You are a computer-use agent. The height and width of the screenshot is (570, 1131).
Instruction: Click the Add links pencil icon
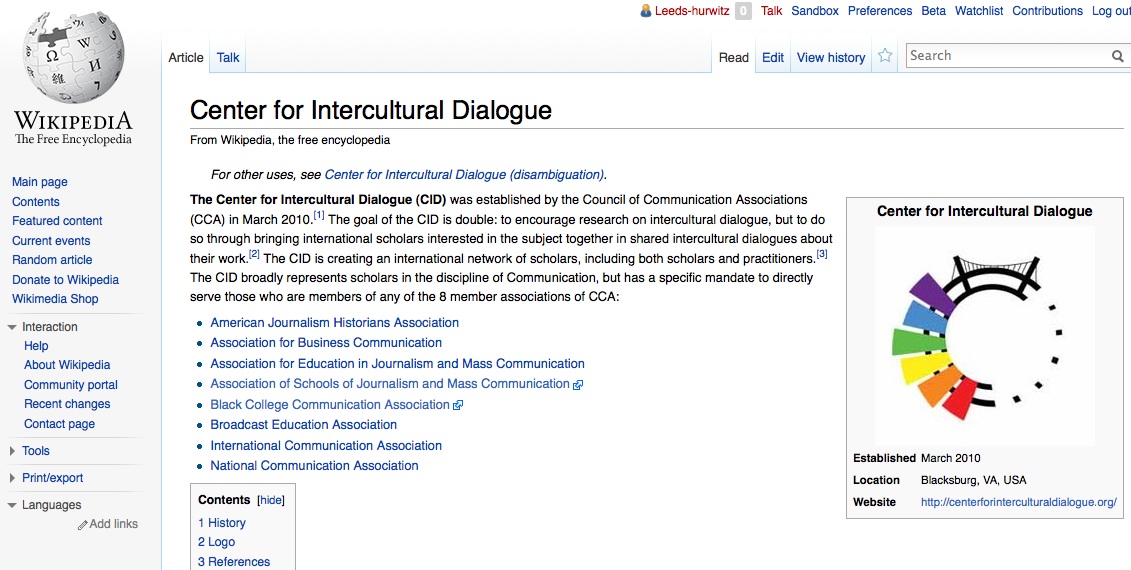pos(83,525)
